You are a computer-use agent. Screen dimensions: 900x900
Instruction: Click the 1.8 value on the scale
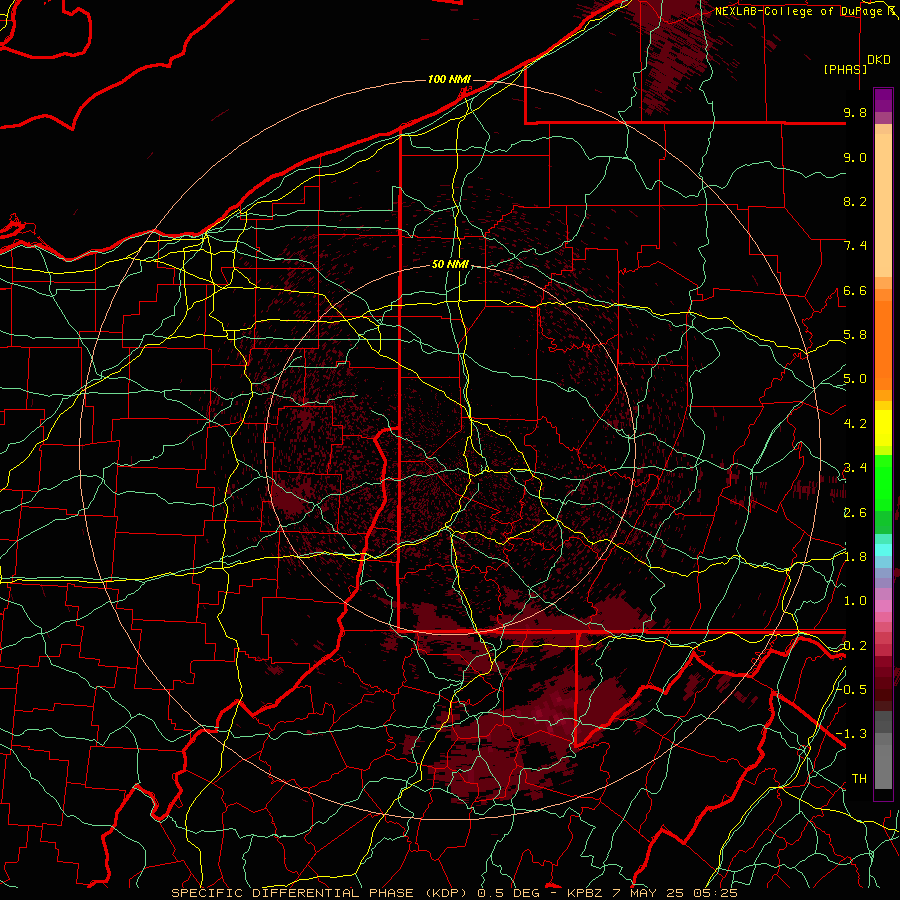pyautogui.click(x=855, y=557)
